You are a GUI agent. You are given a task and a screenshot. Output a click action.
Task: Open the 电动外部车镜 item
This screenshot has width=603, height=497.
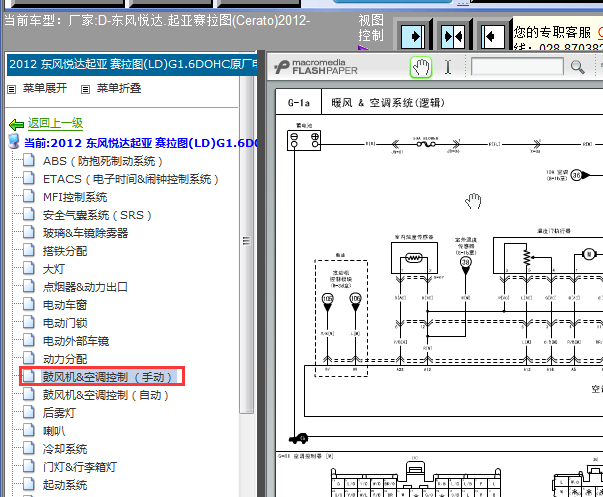click(x=76, y=341)
